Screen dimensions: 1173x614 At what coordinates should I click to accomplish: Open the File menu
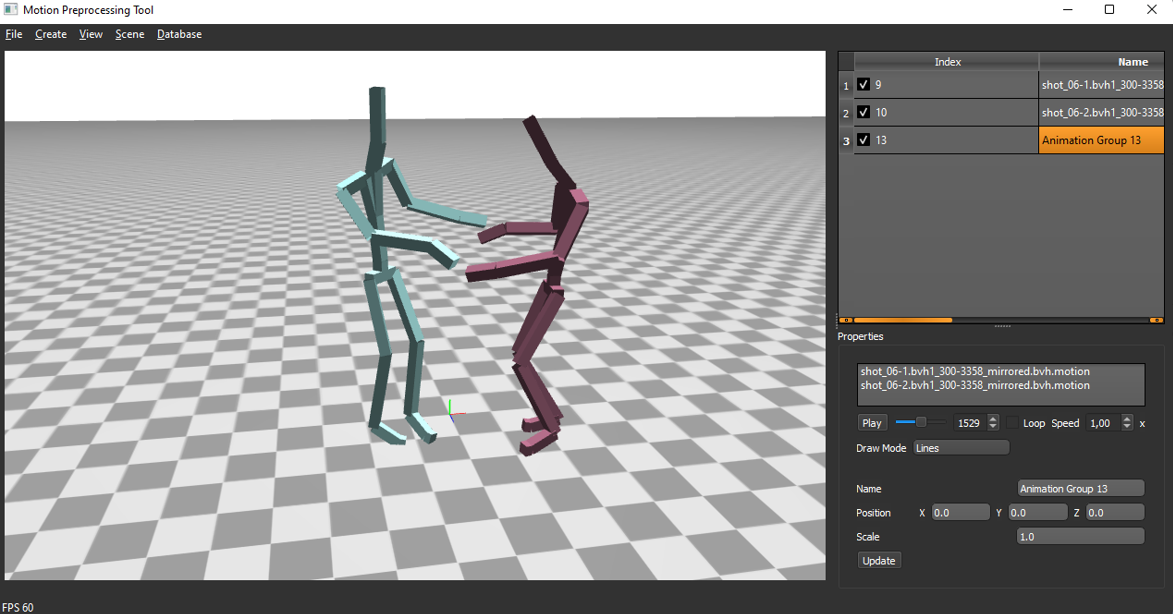pos(13,34)
